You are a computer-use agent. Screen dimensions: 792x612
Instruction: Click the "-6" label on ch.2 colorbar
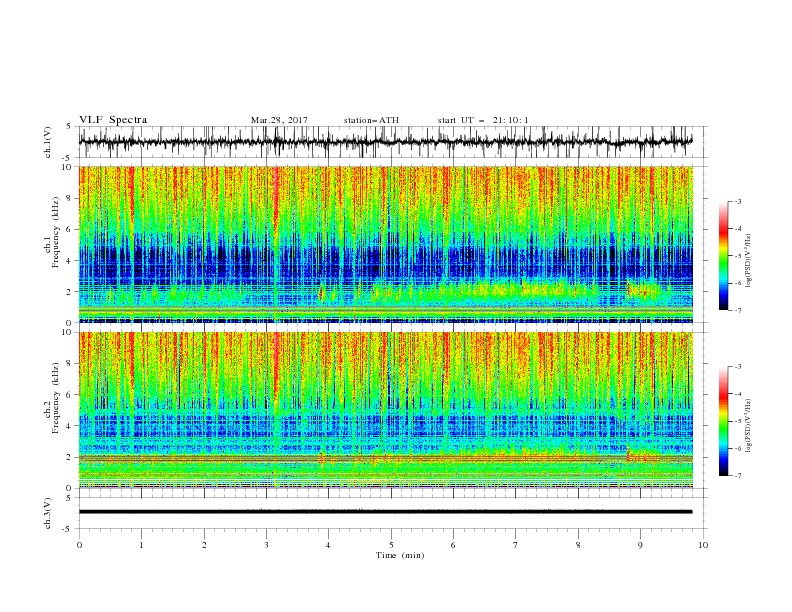(x=738, y=448)
